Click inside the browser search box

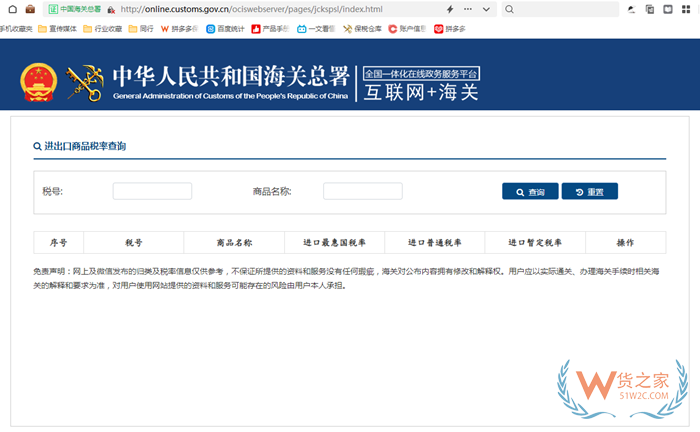[560, 9]
